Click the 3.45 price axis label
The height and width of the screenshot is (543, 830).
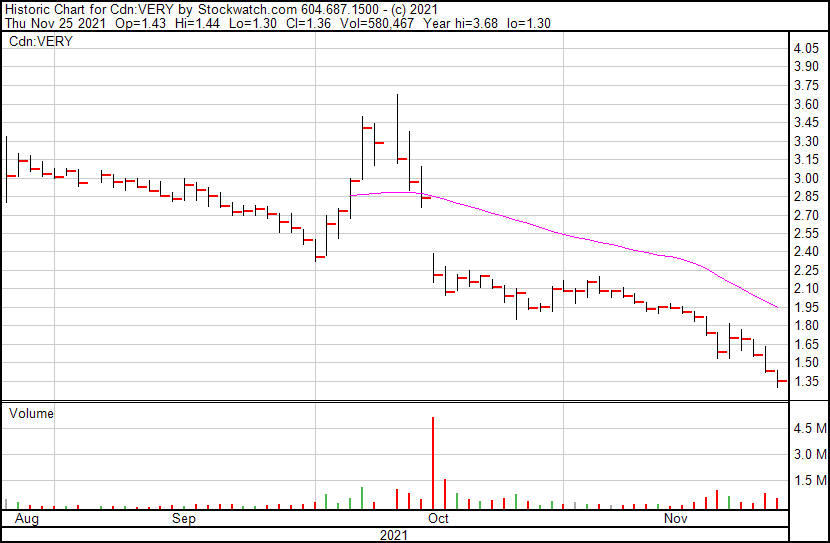coord(806,123)
